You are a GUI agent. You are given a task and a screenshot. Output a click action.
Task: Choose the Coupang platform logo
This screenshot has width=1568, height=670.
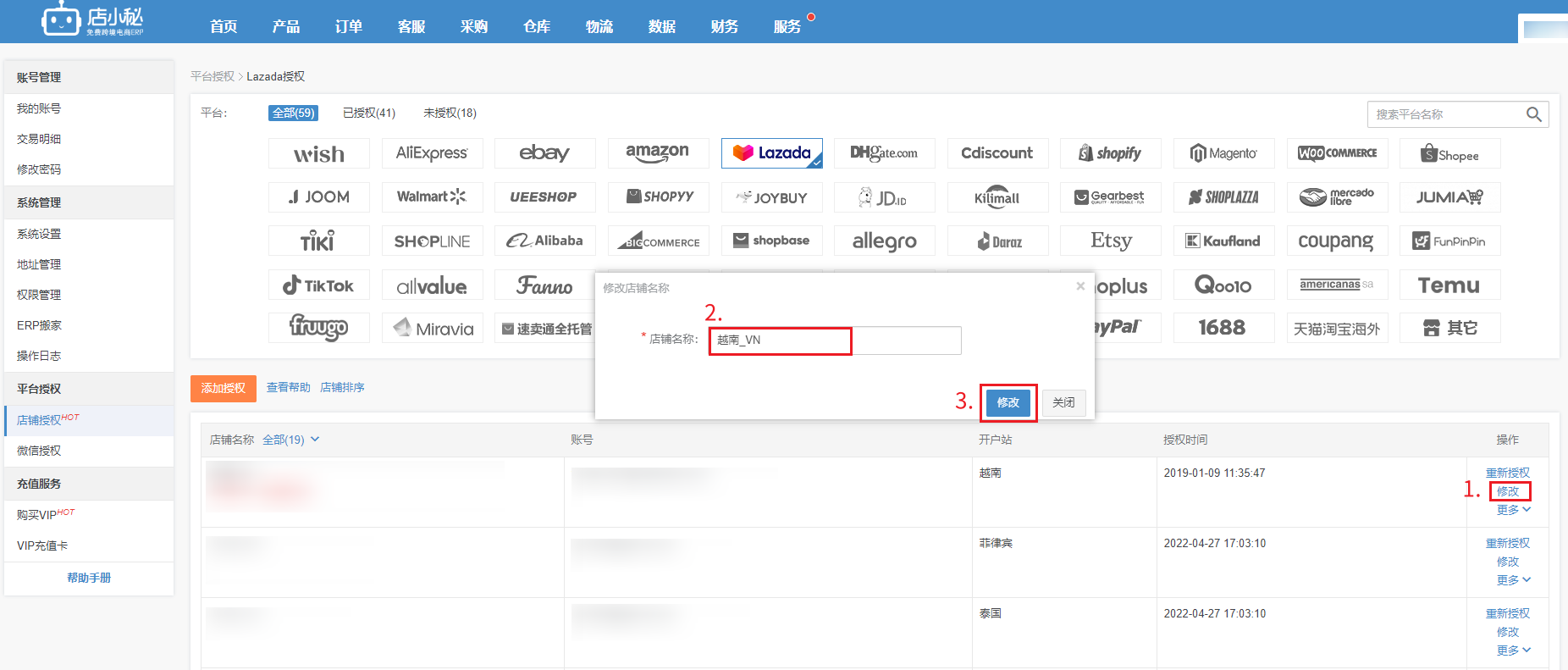click(x=1337, y=241)
